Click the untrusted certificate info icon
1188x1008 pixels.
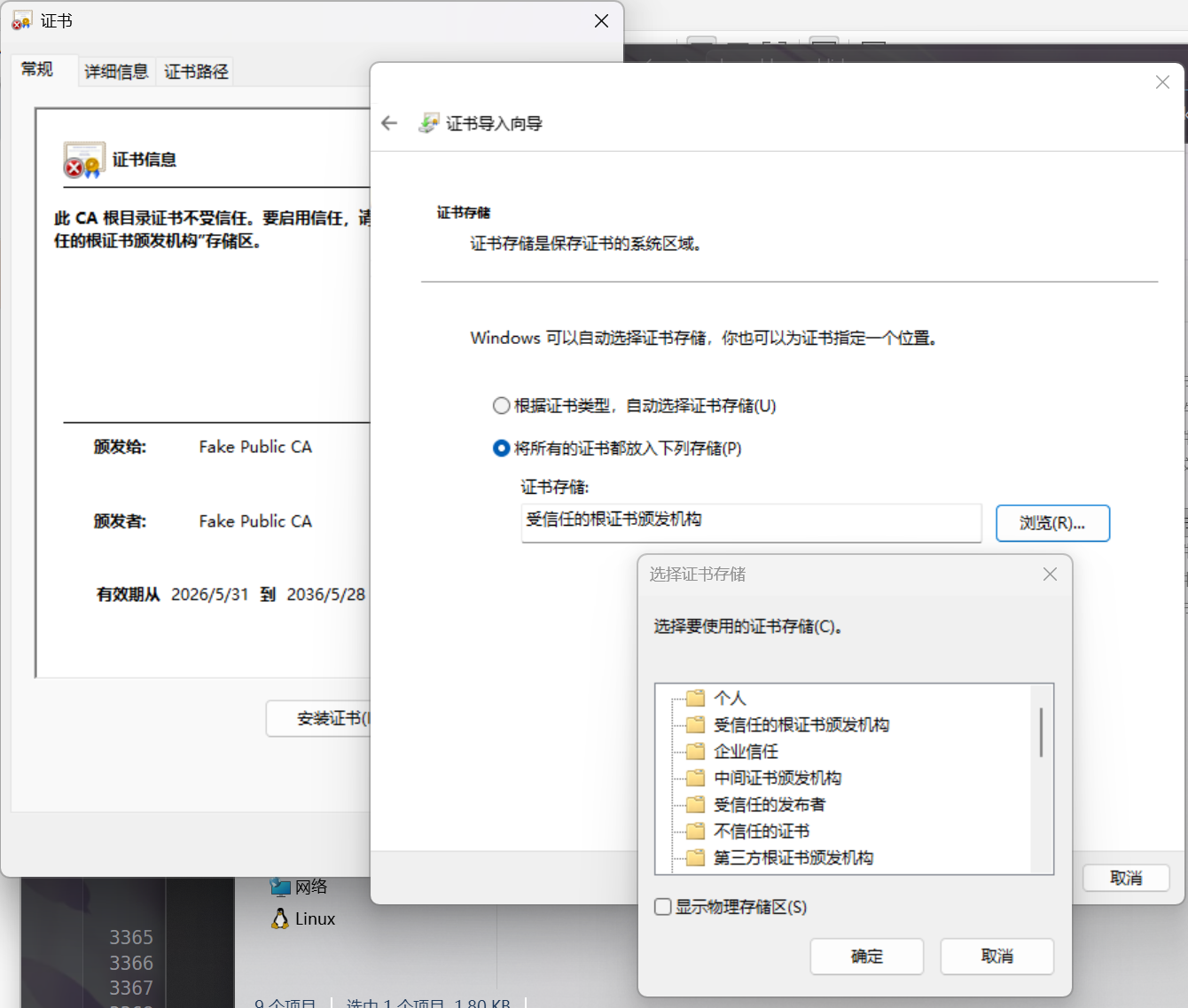[84, 160]
